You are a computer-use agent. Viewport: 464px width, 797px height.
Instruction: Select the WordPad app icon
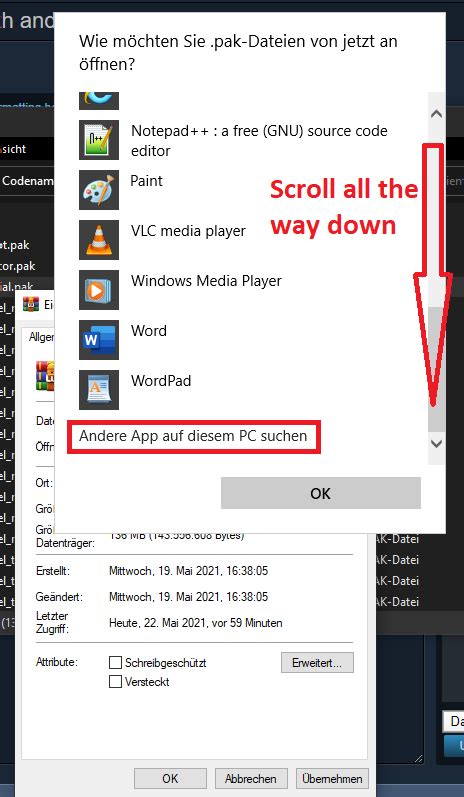pyautogui.click(x=99, y=390)
